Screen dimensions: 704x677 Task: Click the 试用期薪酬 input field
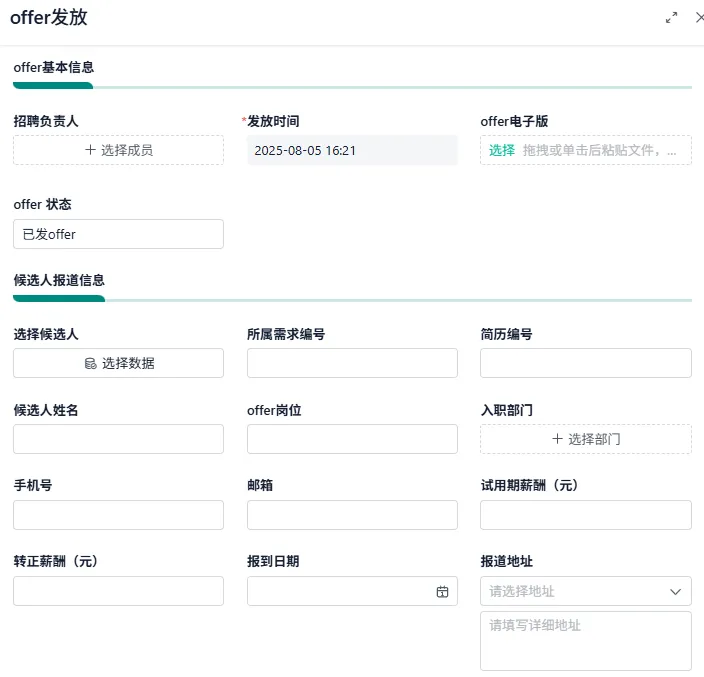[x=585, y=515]
